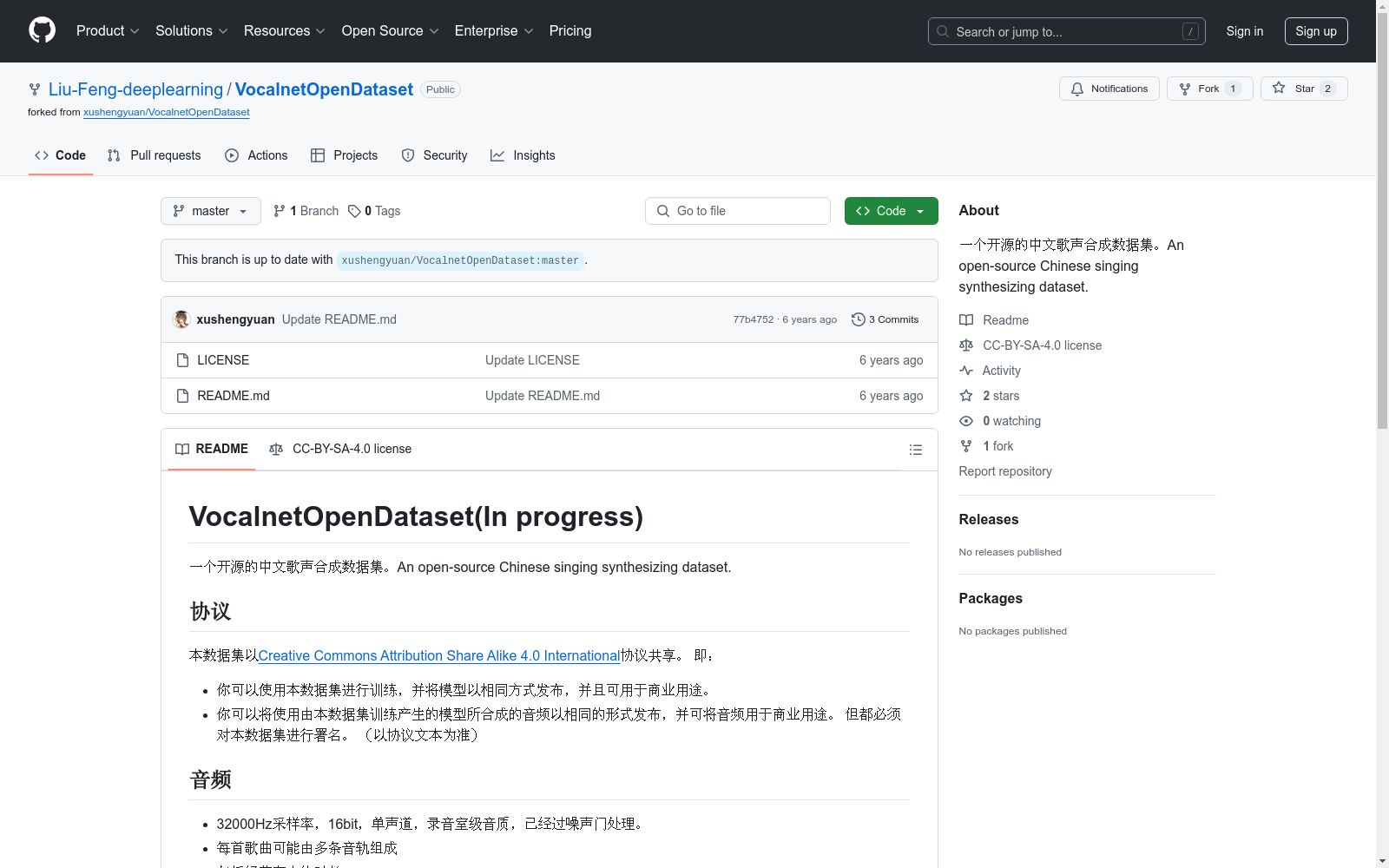Open the green Code dropdown button

click(x=891, y=211)
